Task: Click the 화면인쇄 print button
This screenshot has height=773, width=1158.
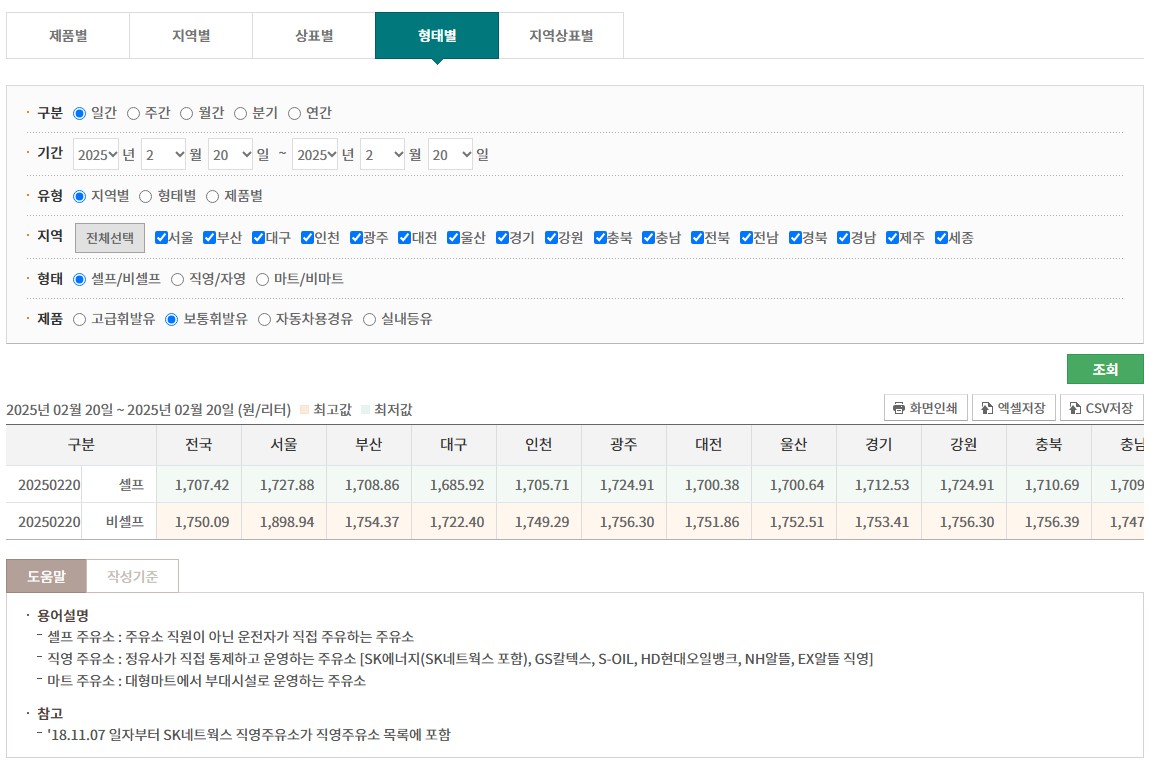Action: 926,408
